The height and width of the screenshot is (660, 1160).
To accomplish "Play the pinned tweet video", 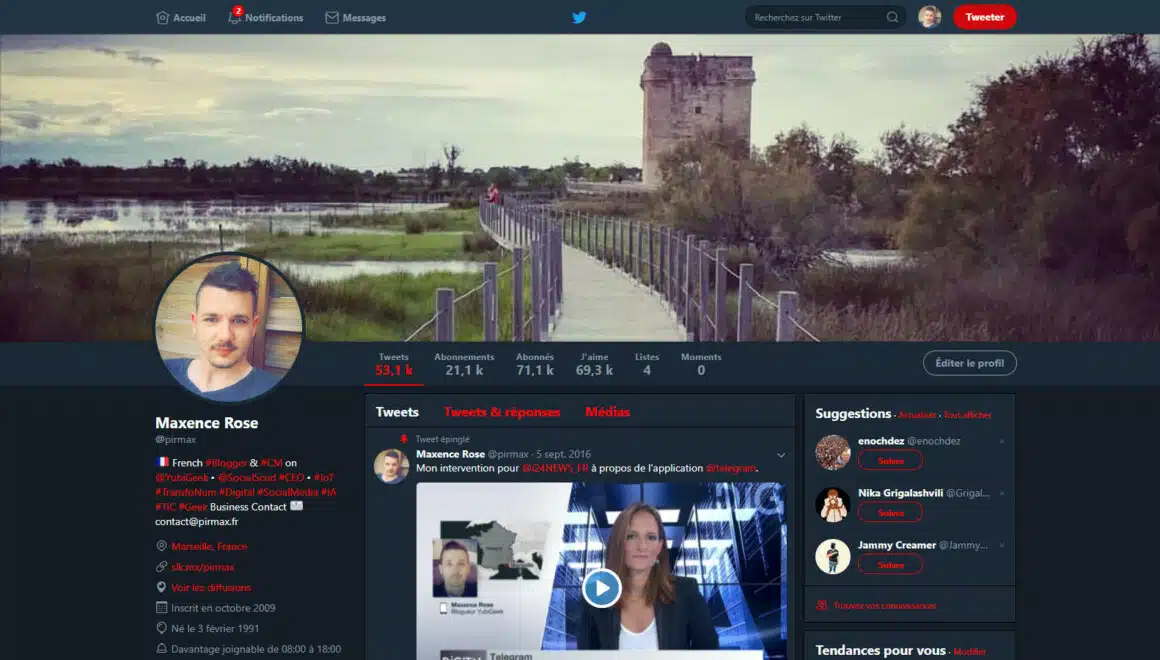I will (x=601, y=588).
